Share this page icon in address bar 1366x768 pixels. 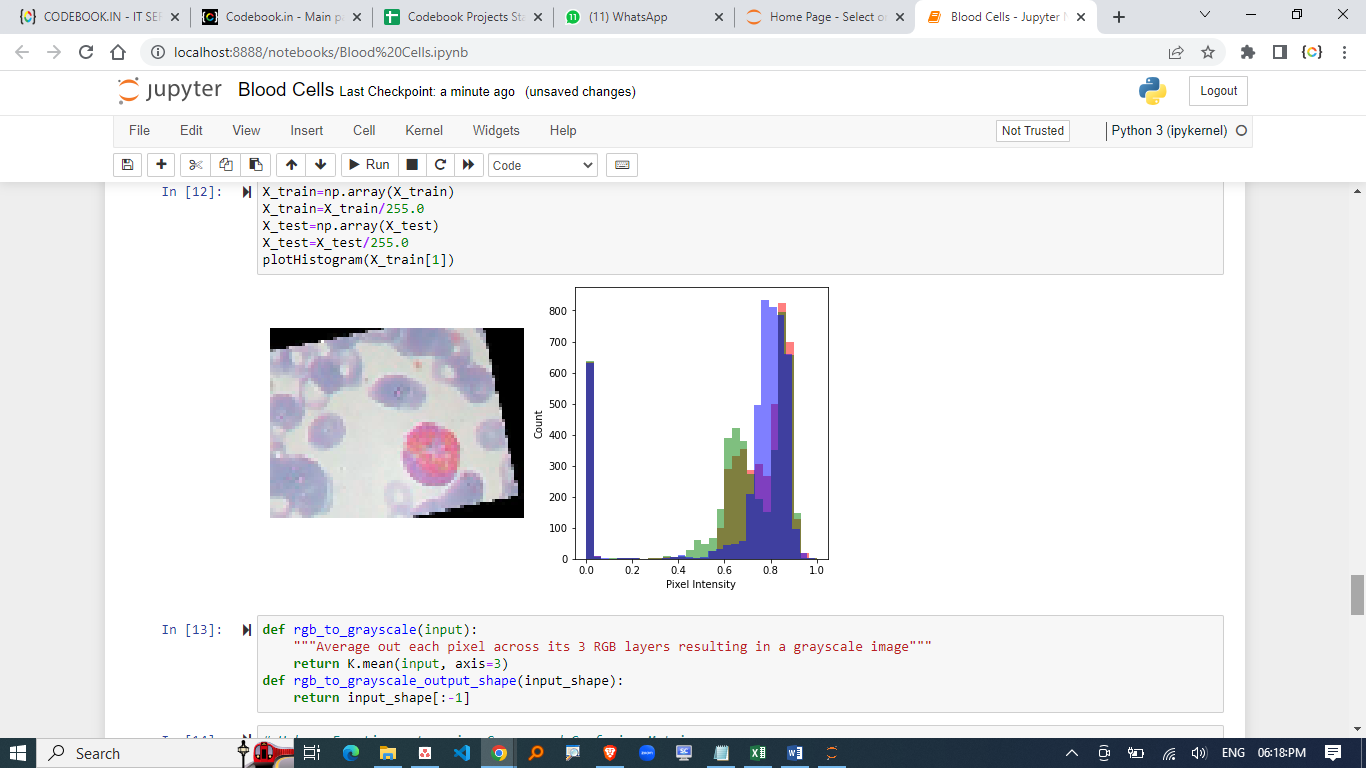[1175, 52]
